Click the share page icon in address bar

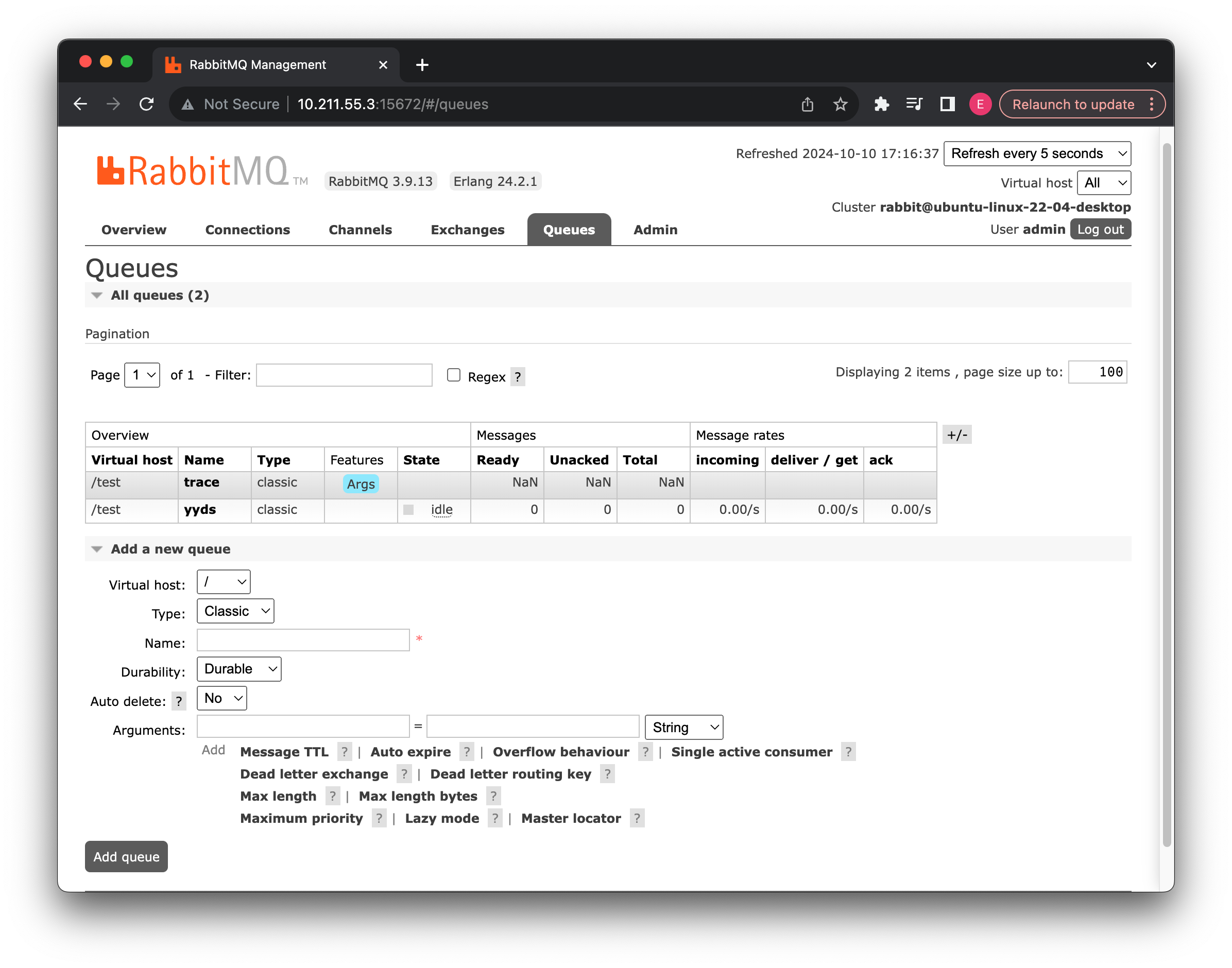[808, 105]
